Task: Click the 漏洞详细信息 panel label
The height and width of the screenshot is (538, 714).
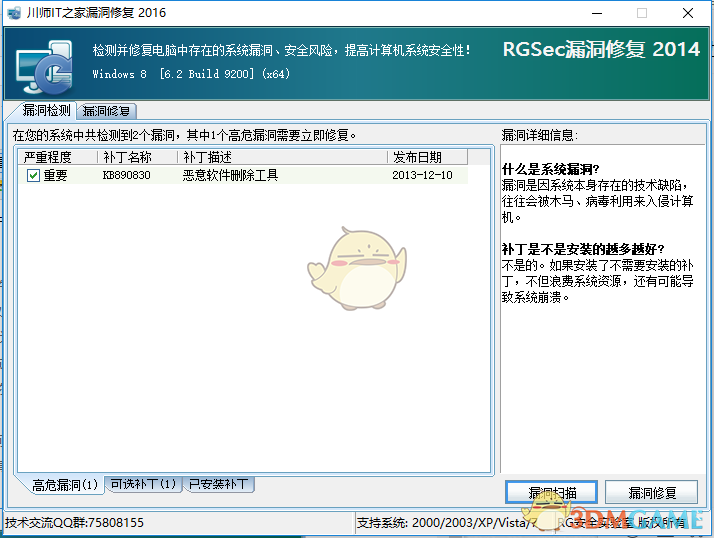Action: [540, 135]
